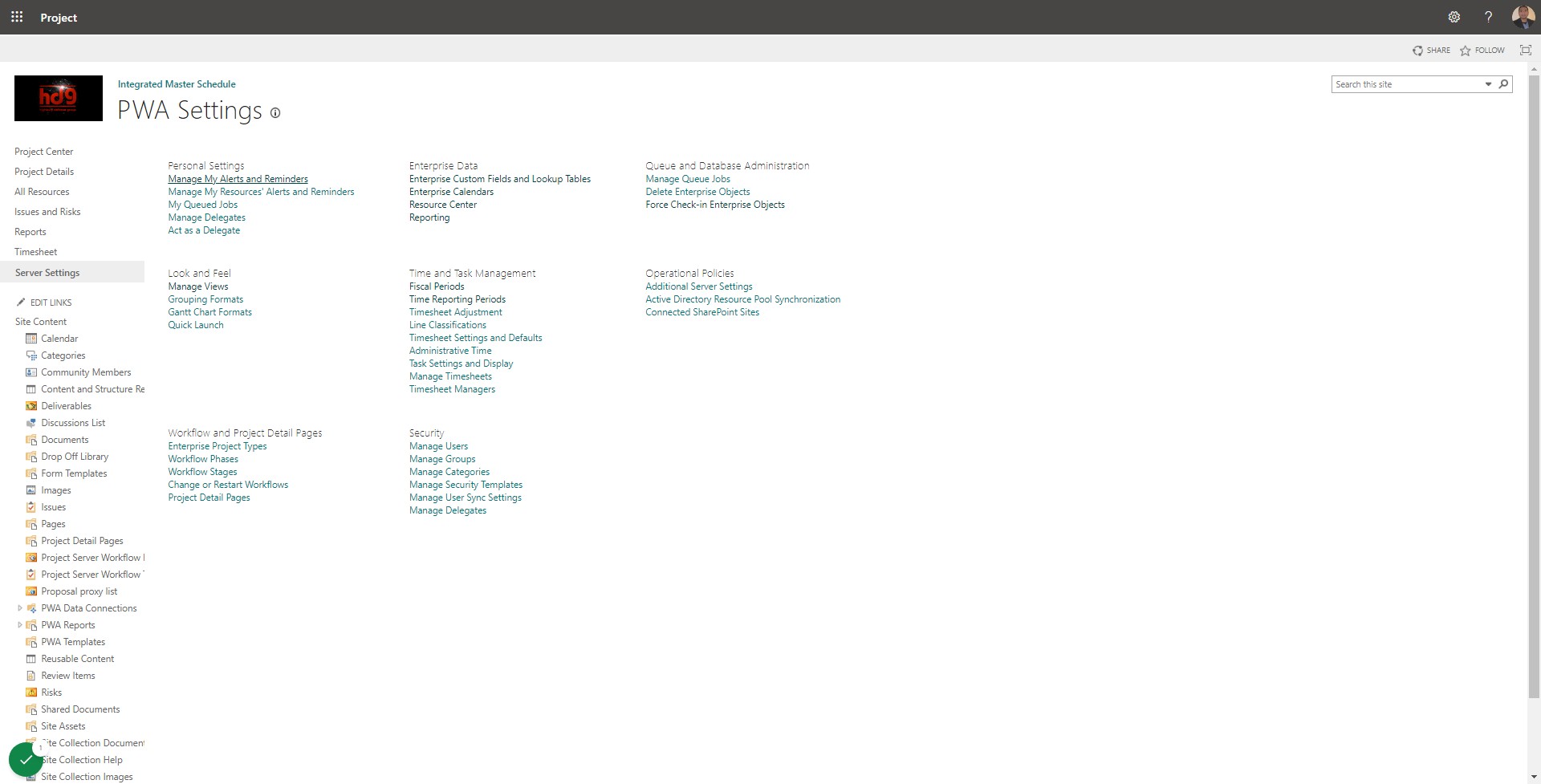This screenshot has width=1541, height=784.
Task: Open Site Content heading in navigation
Action: point(41,322)
